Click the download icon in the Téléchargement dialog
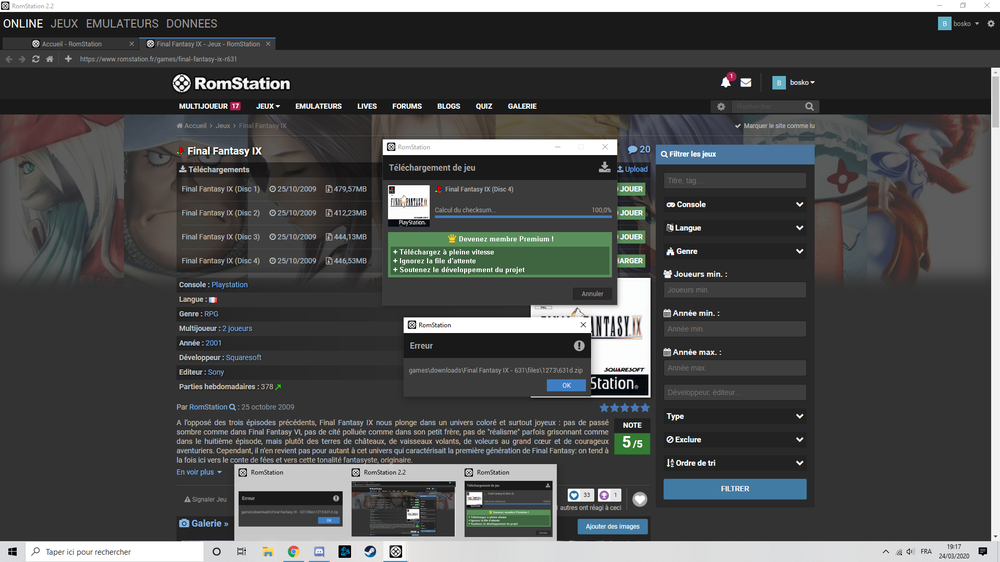Image resolution: width=1000 pixels, height=562 pixels. pos(604,168)
